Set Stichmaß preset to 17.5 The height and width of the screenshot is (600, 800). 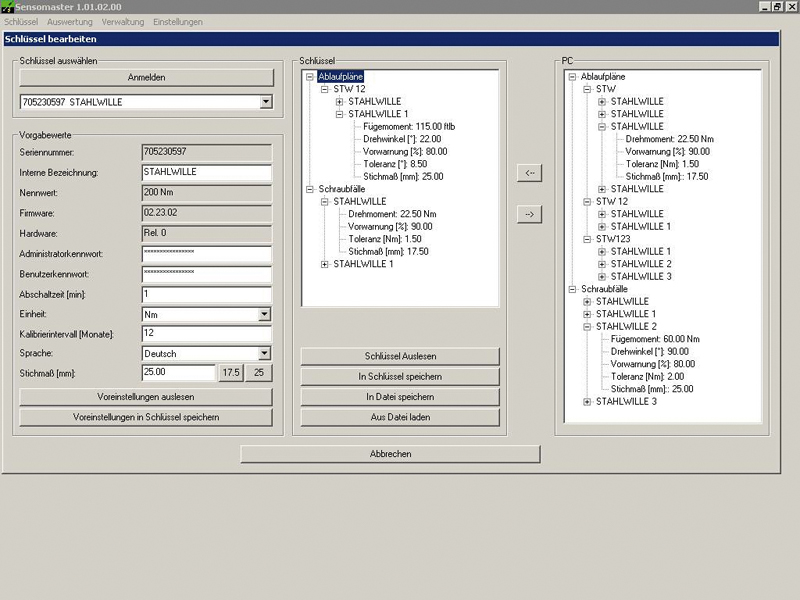click(231, 373)
